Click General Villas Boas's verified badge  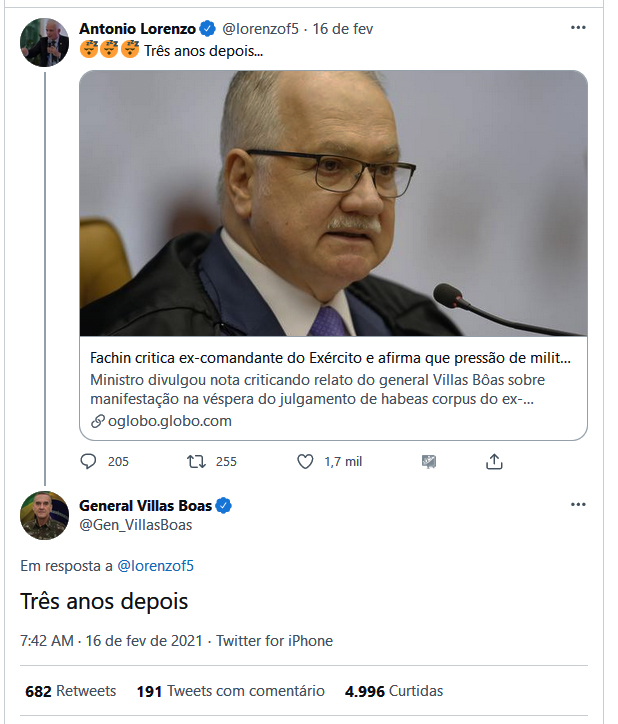click(225, 506)
